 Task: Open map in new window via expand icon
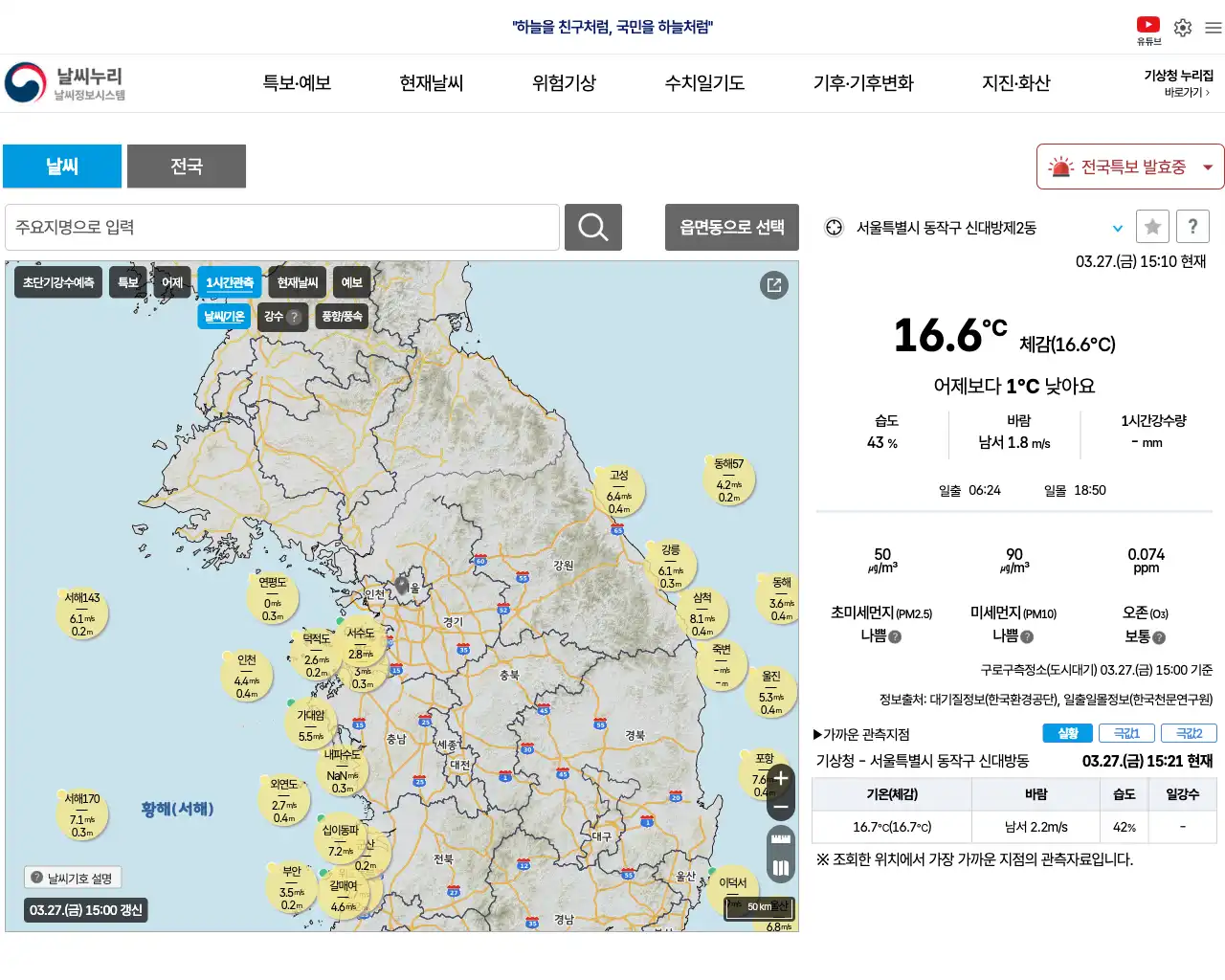point(773,284)
